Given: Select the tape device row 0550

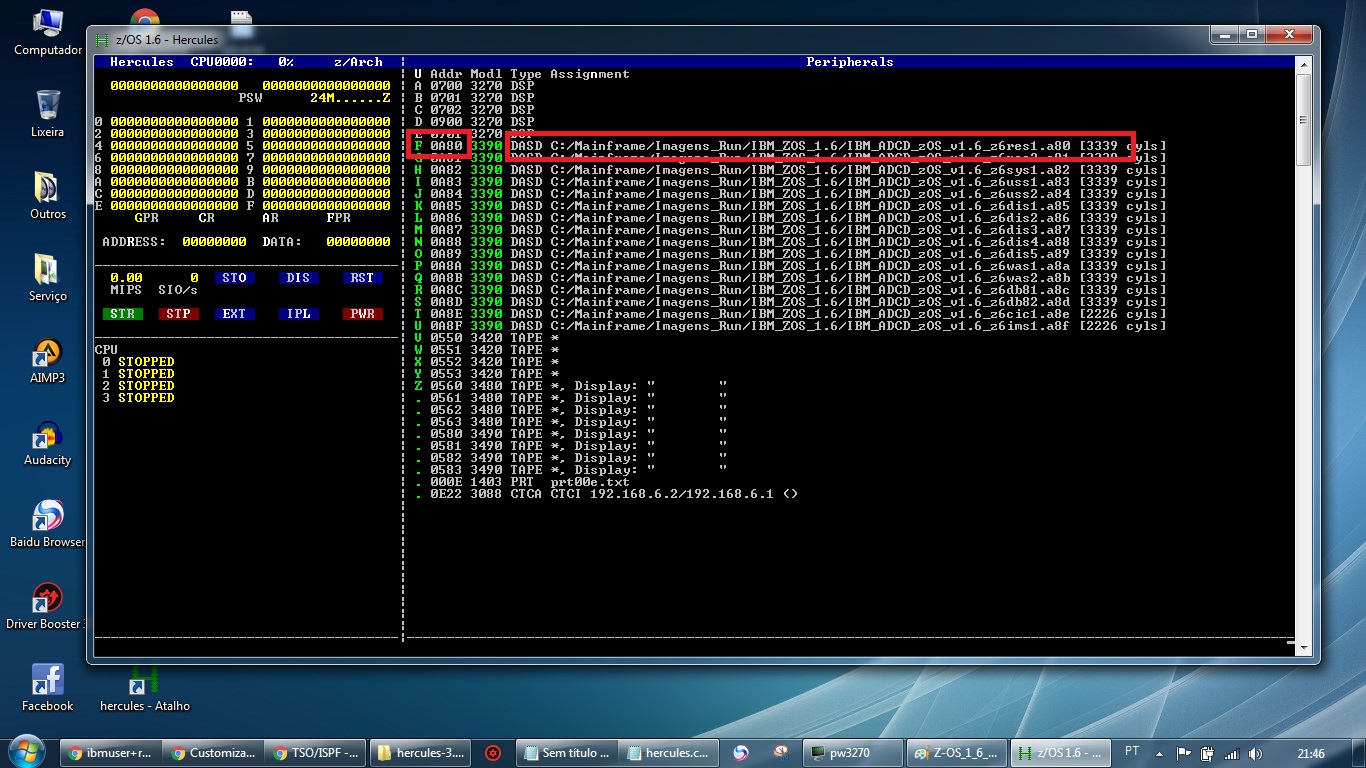Looking at the screenshot, I should 486,338.
